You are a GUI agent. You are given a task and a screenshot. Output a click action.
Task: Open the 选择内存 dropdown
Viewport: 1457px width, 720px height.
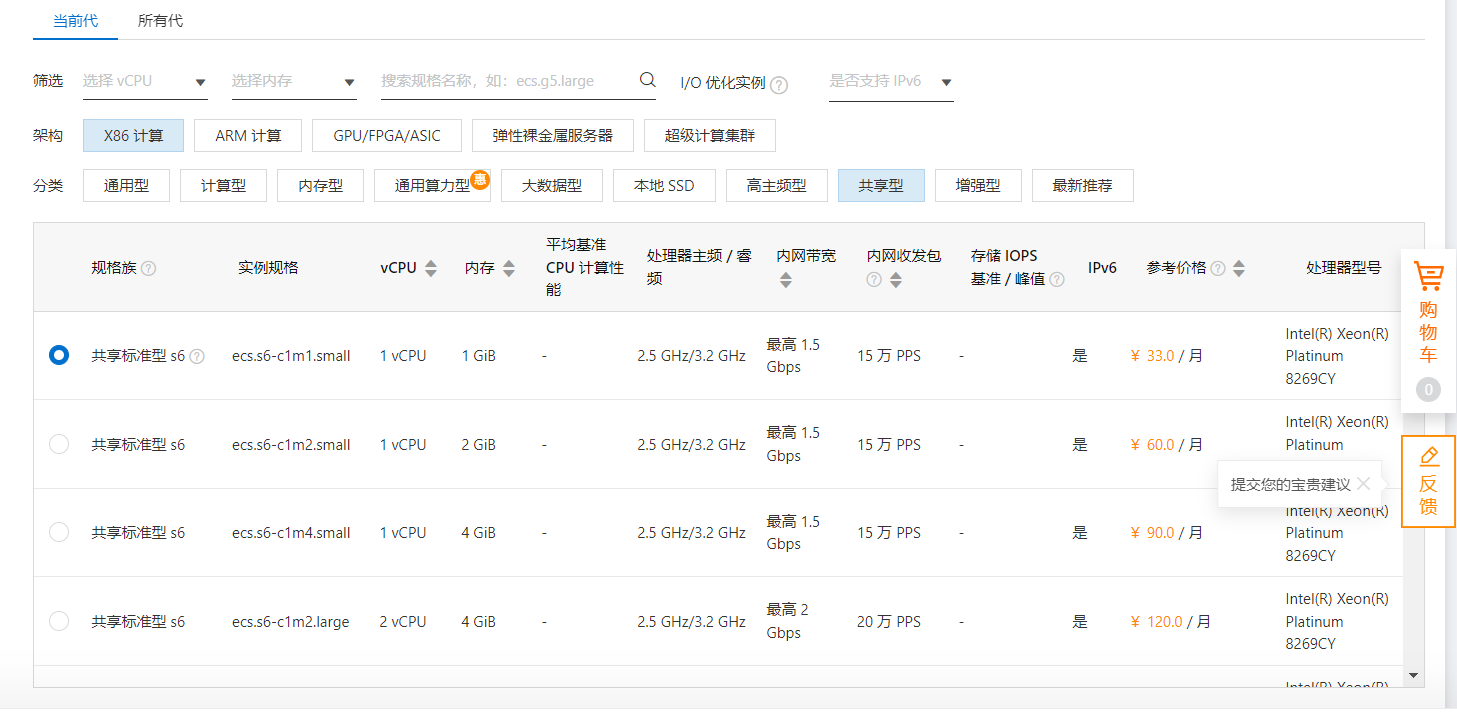coord(294,82)
